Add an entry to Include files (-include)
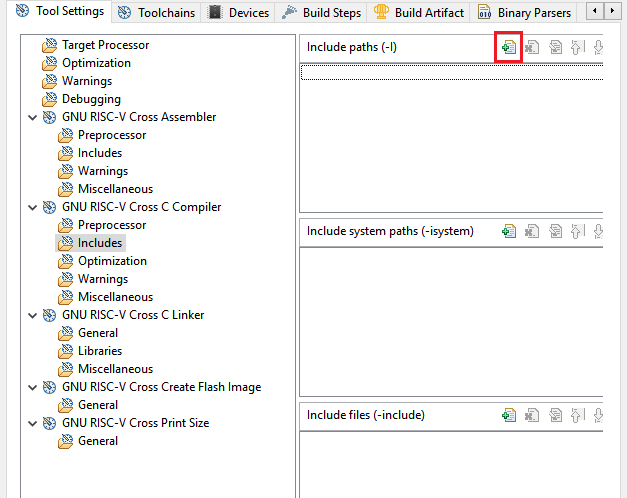The image size is (627, 498). click(x=509, y=415)
